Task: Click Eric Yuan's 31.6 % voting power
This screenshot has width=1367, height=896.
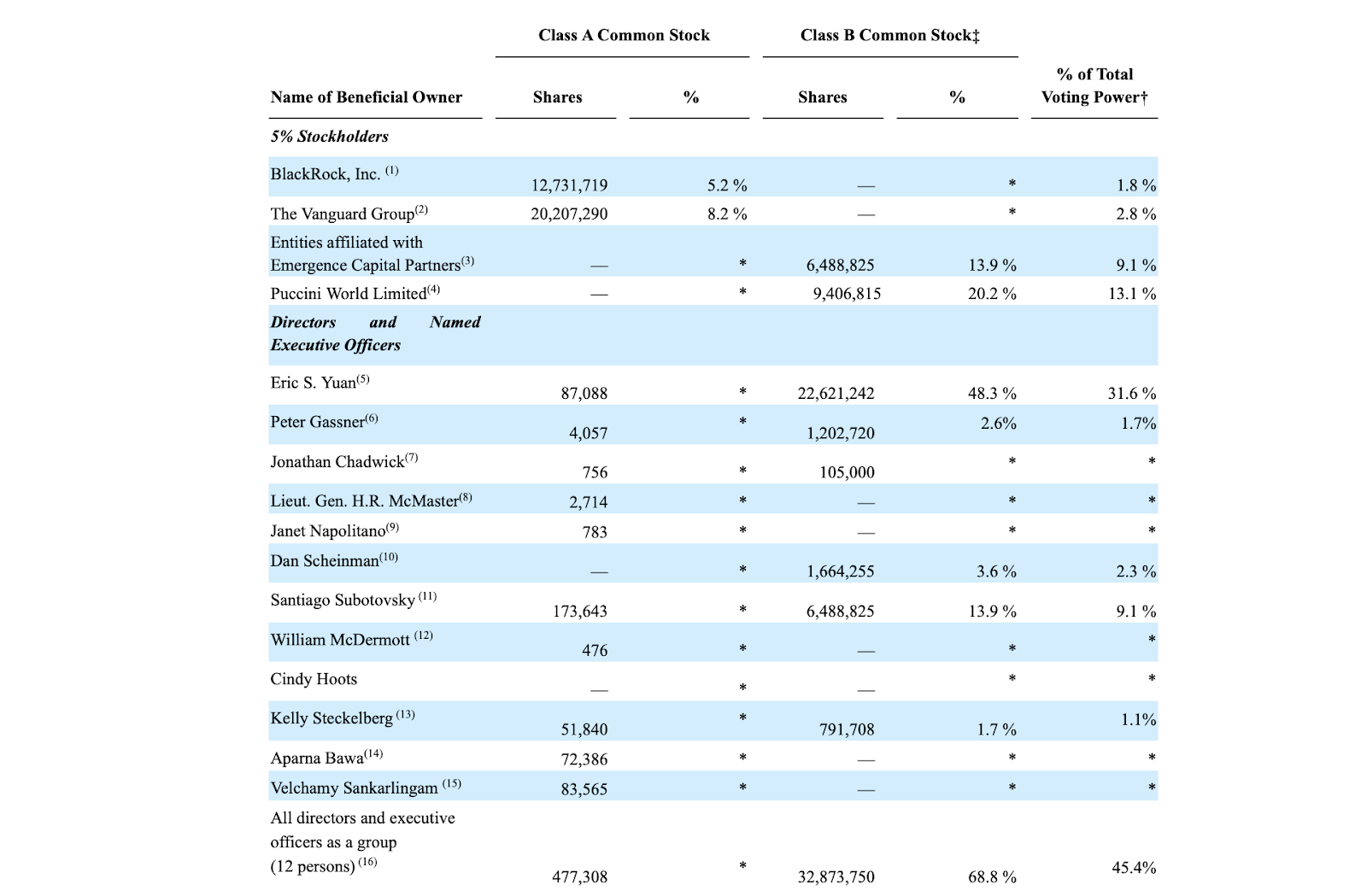Action: point(1132,394)
